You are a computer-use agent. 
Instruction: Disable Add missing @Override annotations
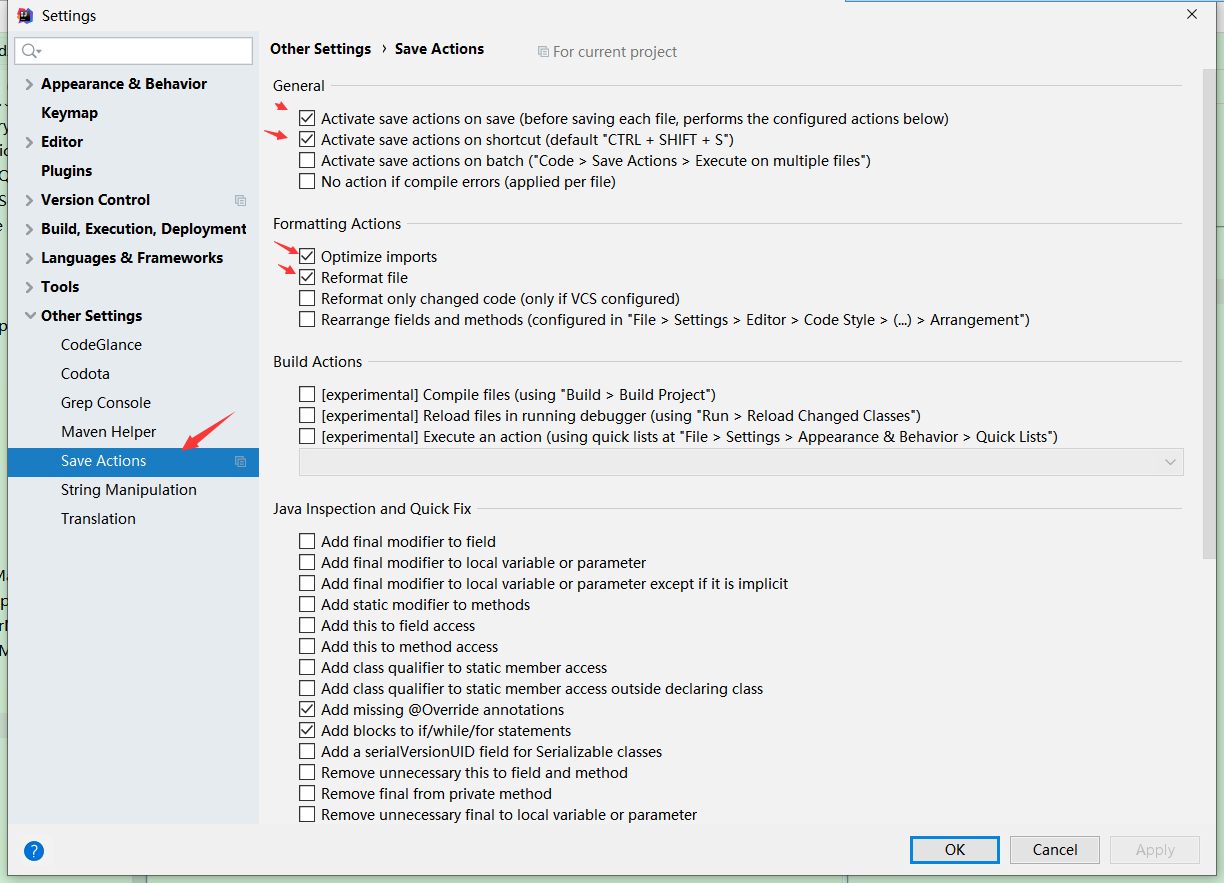click(x=307, y=710)
